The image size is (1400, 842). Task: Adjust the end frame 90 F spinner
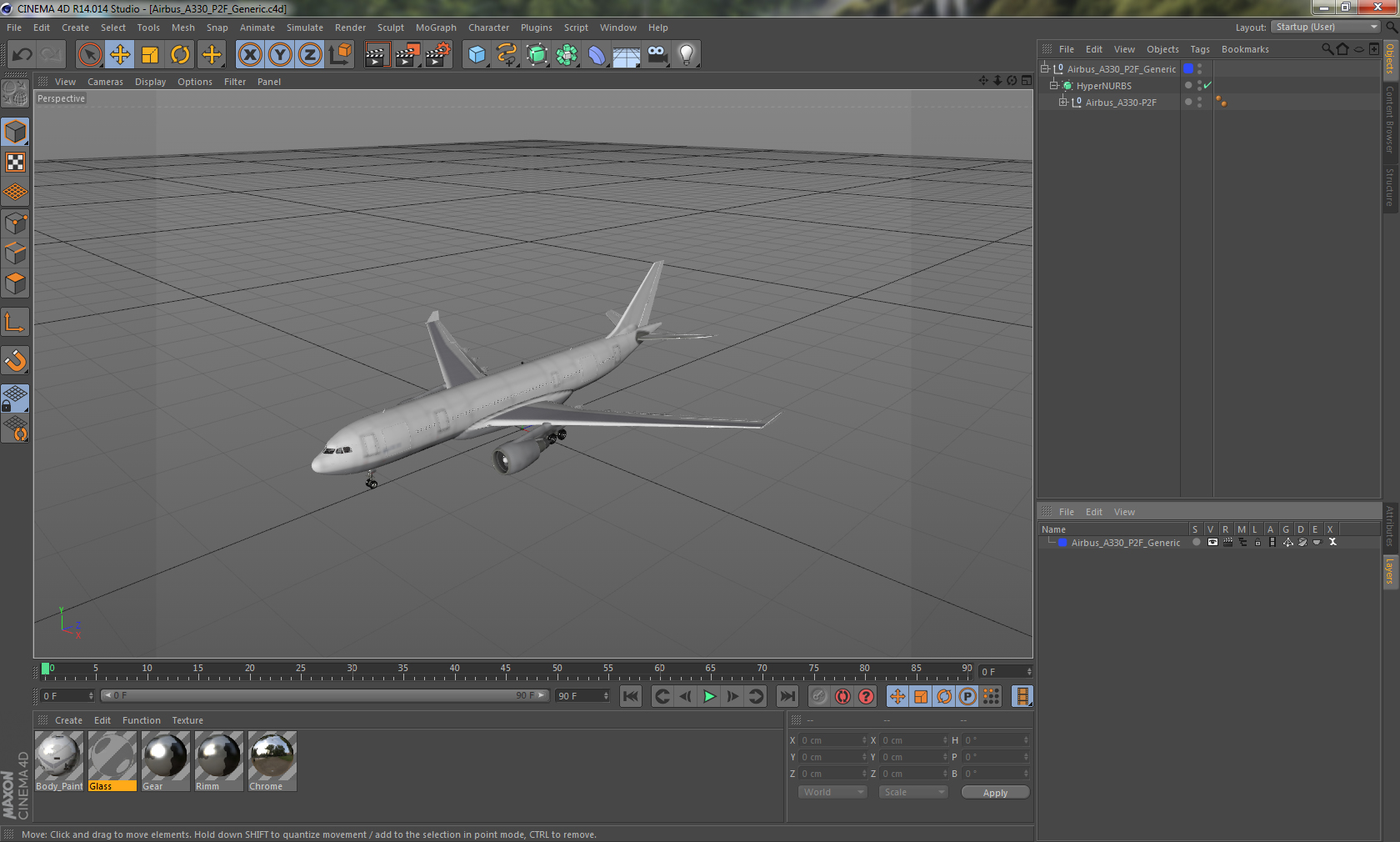[606, 695]
